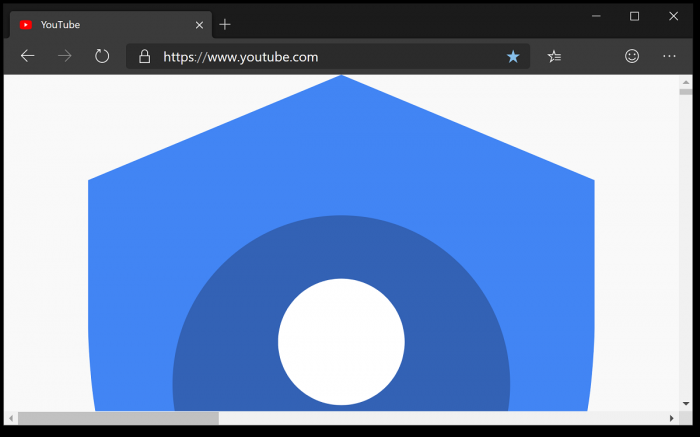Send feedback with the smiley icon
This screenshot has width=700, height=437.
tap(632, 56)
